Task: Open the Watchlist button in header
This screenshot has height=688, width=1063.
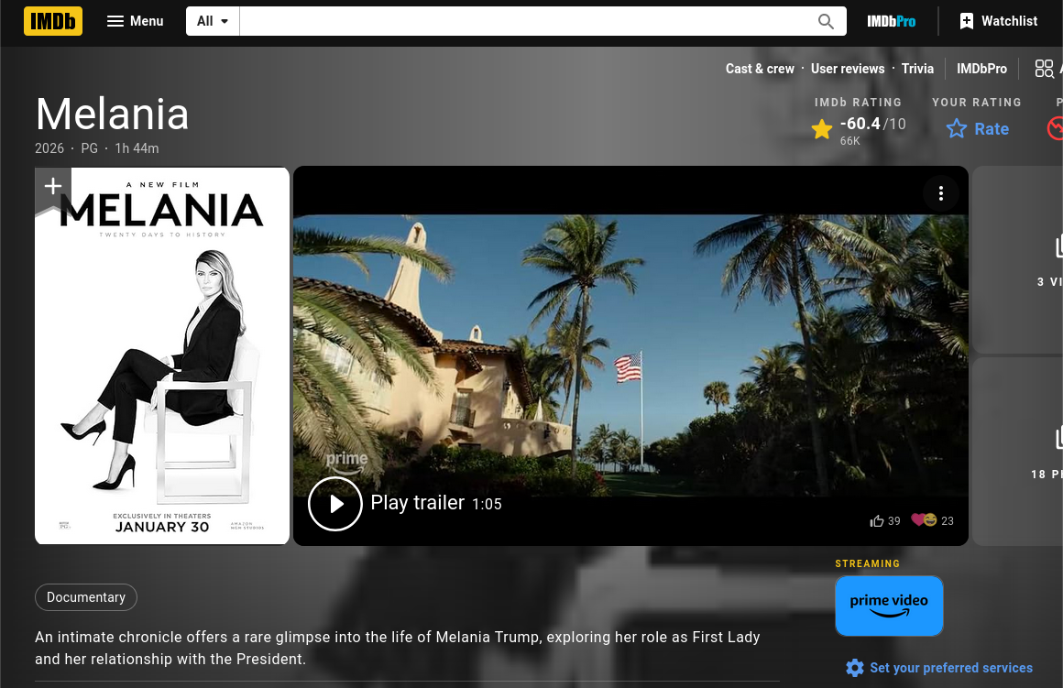Action: [x=998, y=21]
